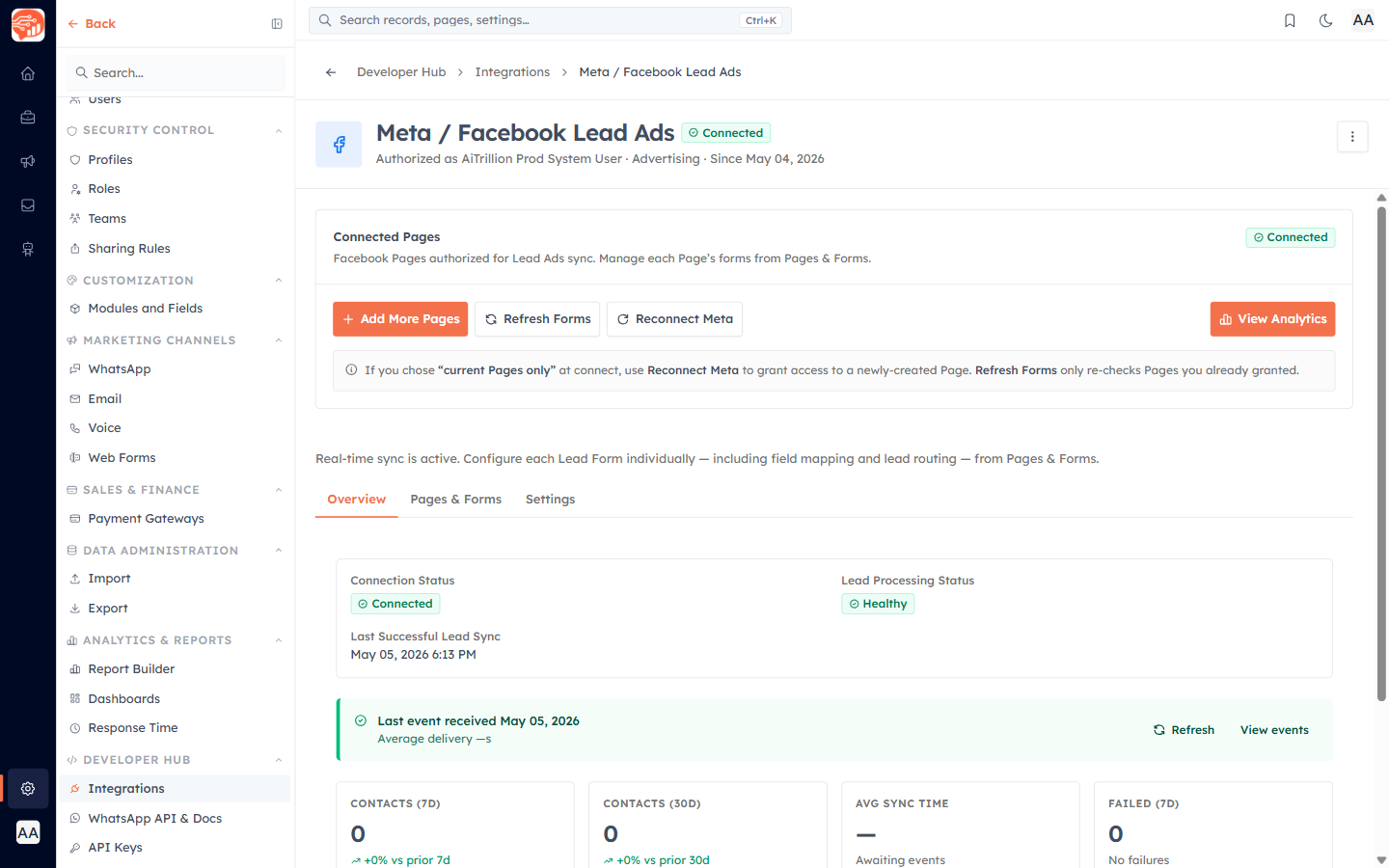Go to Developer Hub breadcrumb
The image size is (1389, 868).
401,72
